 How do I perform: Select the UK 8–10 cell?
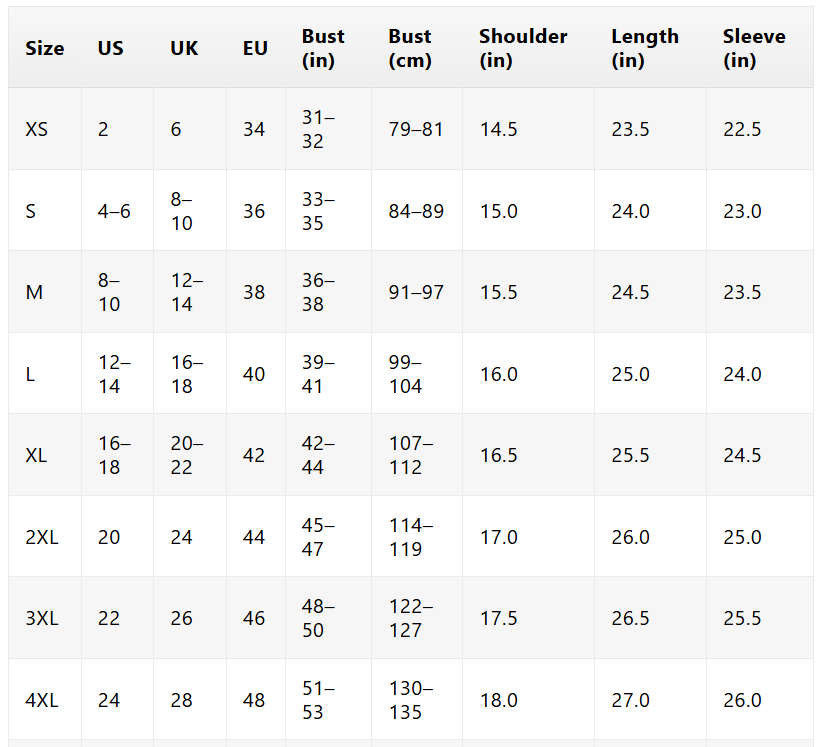point(190,210)
